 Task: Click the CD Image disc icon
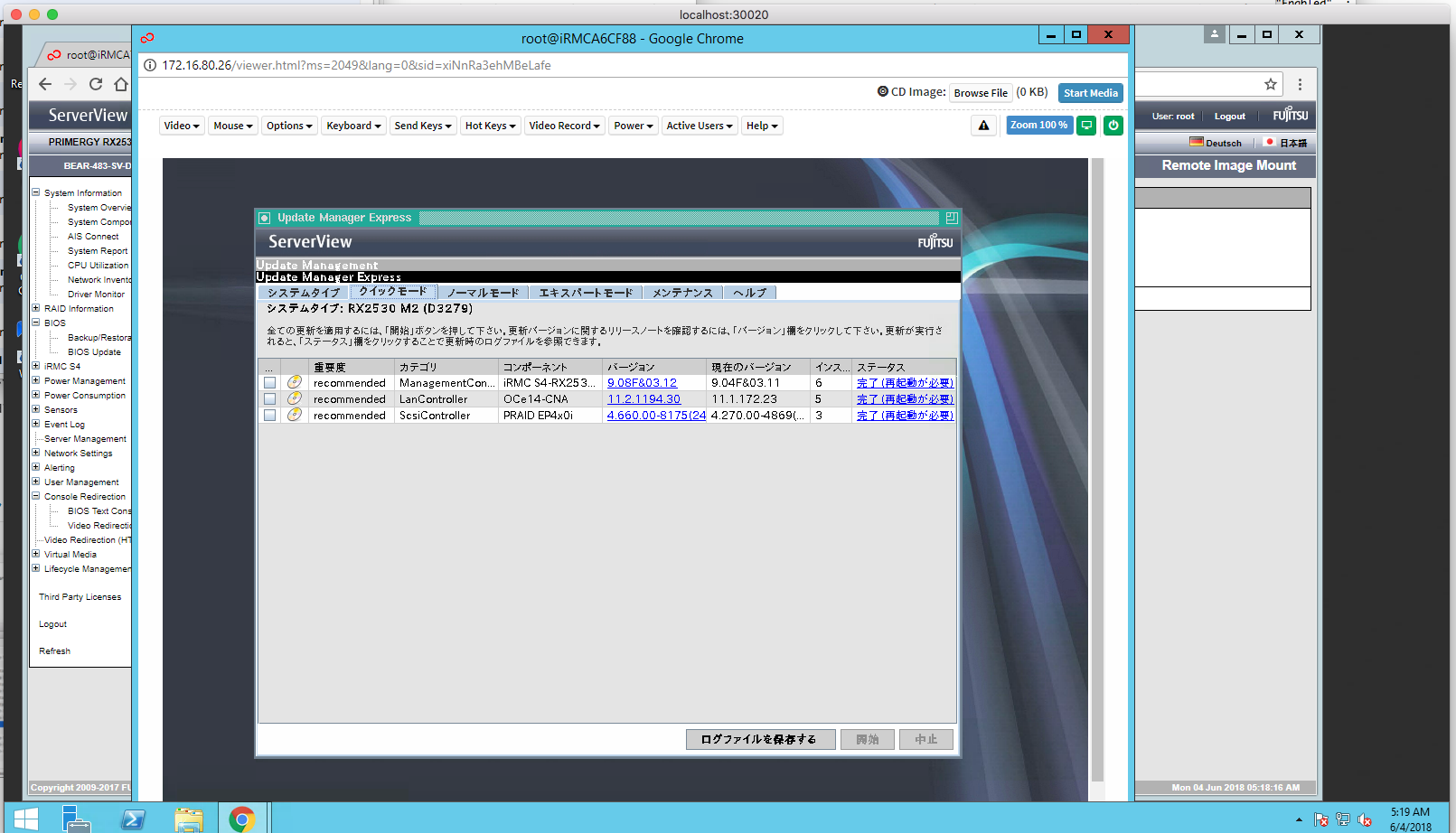click(883, 91)
